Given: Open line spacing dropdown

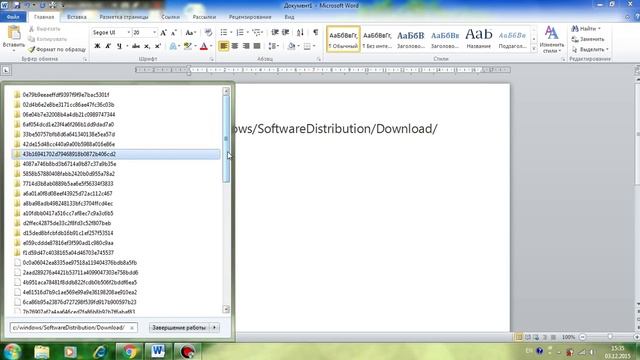Looking at the screenshot, I should [273, 46].
